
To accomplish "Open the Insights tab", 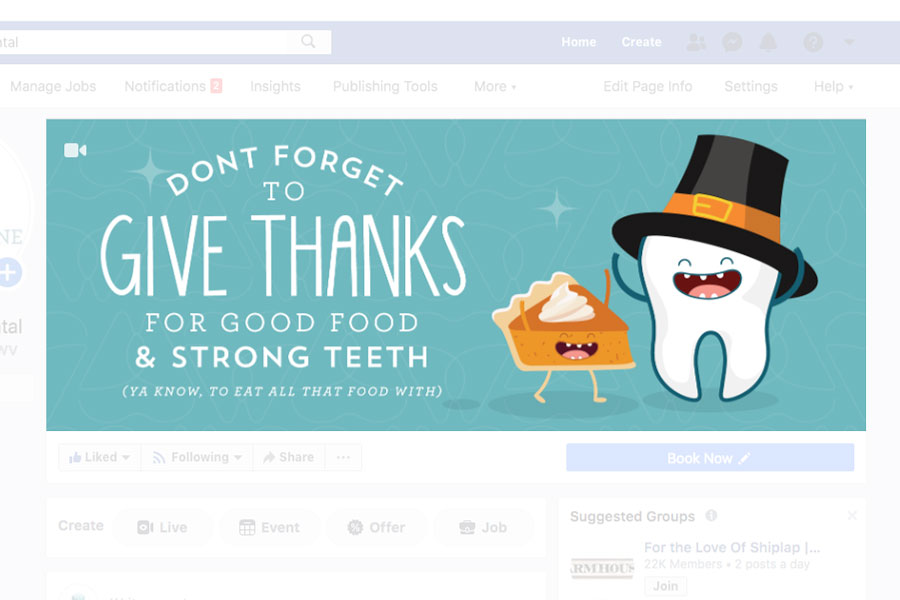I will click(x=275, y=87).
